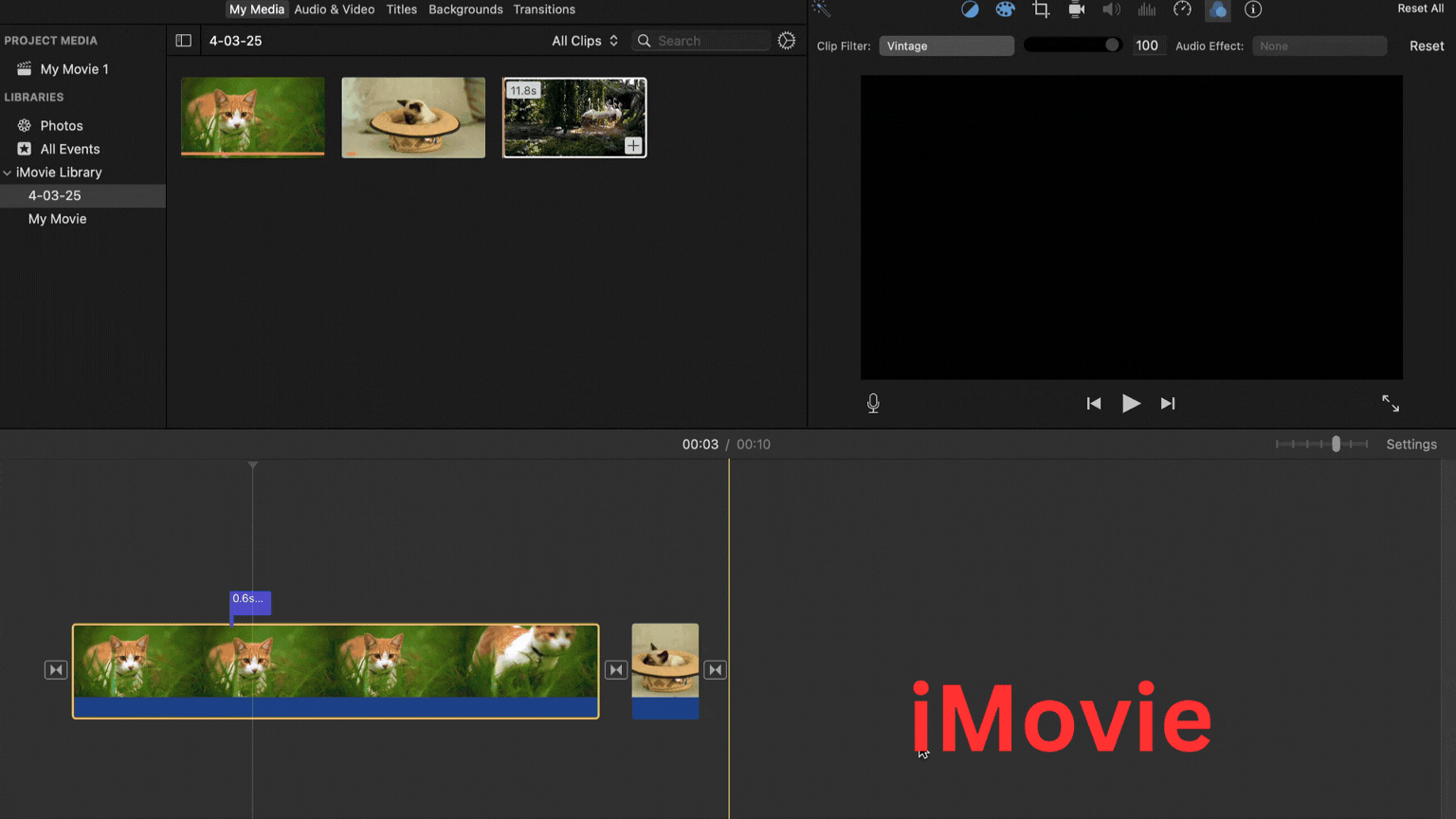
Task: Open the color balance tool
Action: (x=970, y=9)
